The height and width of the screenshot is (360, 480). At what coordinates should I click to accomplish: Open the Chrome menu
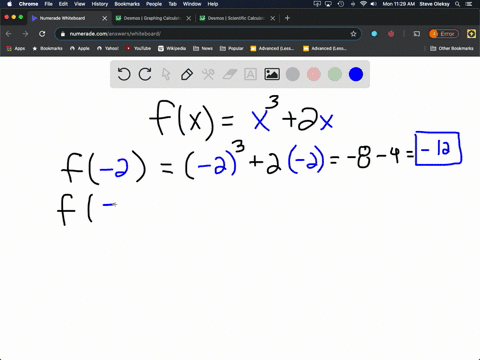point(28,4)
